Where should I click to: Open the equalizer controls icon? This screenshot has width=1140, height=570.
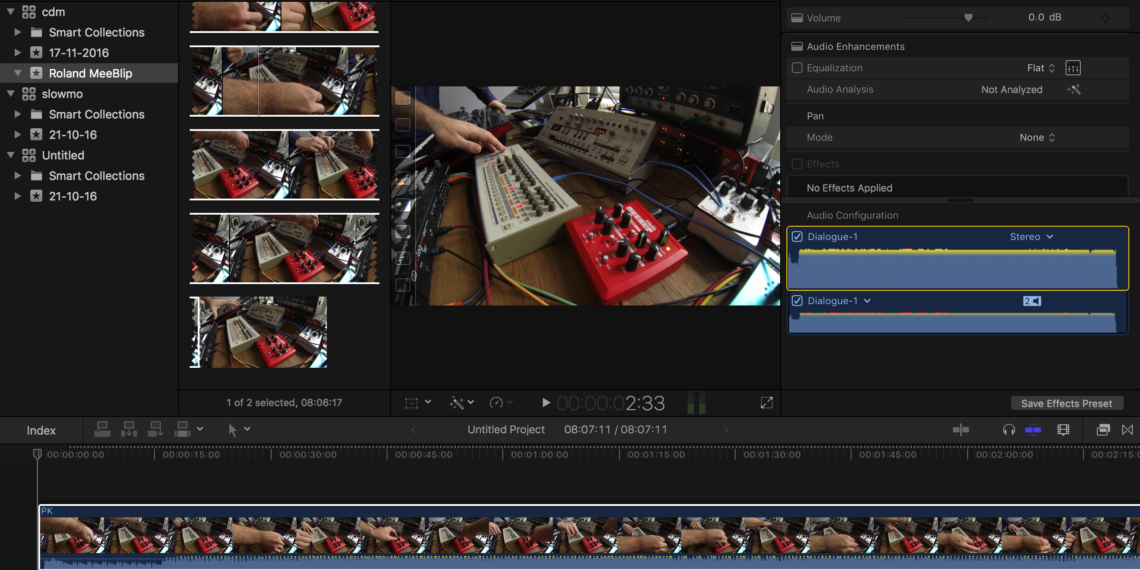click(1073, 68)
